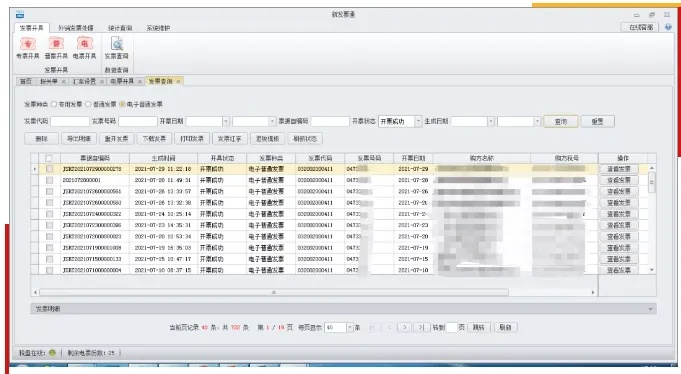Click the 下载发票 download button

(x=154, y=139)
